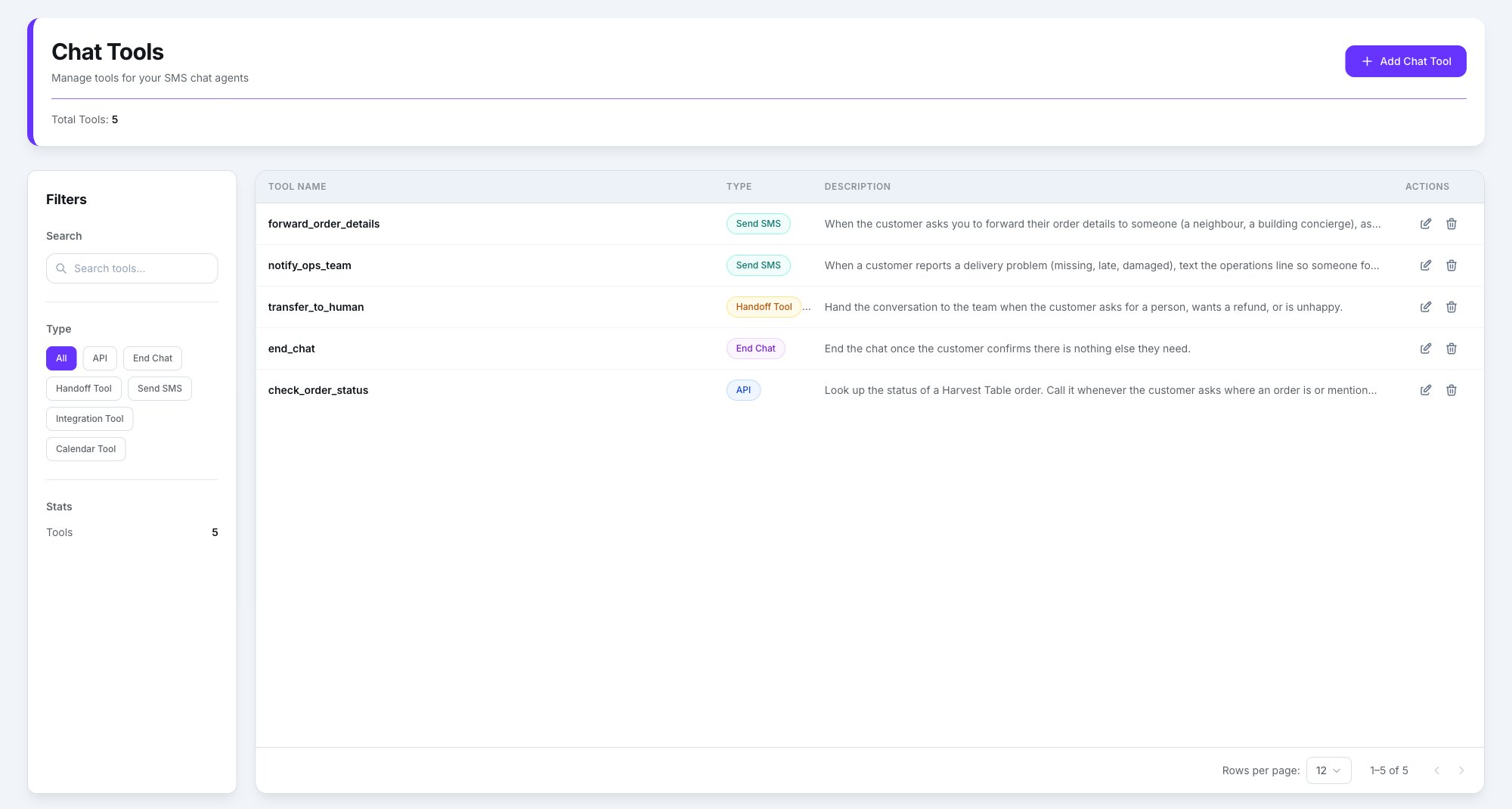The width and height of the screenshot is (1512, 809).
Task: Click the end_chat description text
Action: pyautogui.click(x=1007, y=349)
